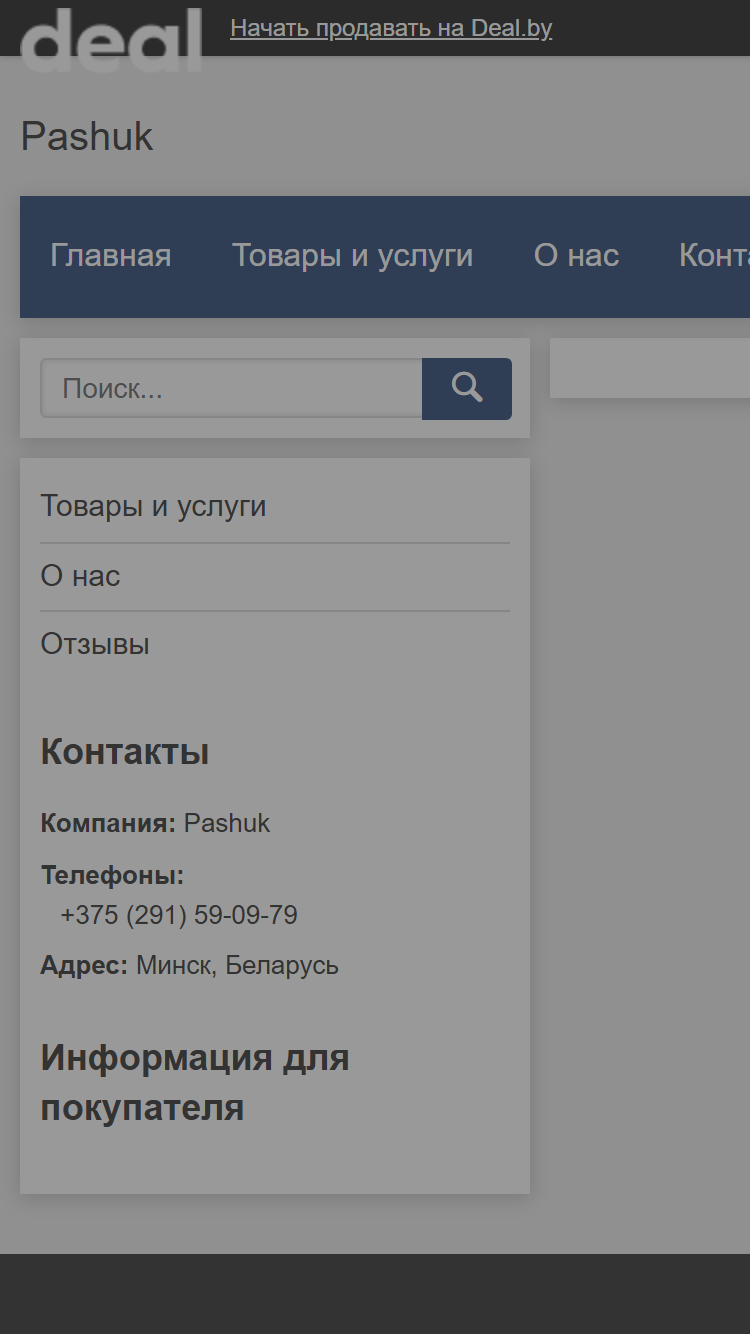Viewport: 750px width, 1334px height.
Task: Open О нас in the sidebar list
Action: pyautogui.click(x=80, y=576)
